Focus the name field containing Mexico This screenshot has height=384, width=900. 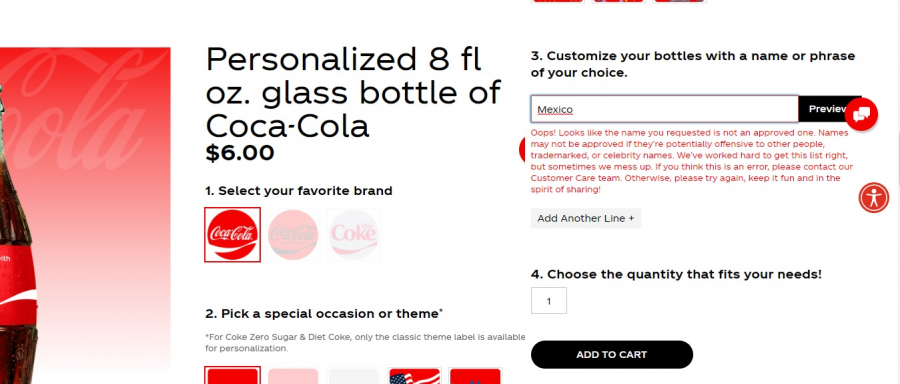pos(665,109)
